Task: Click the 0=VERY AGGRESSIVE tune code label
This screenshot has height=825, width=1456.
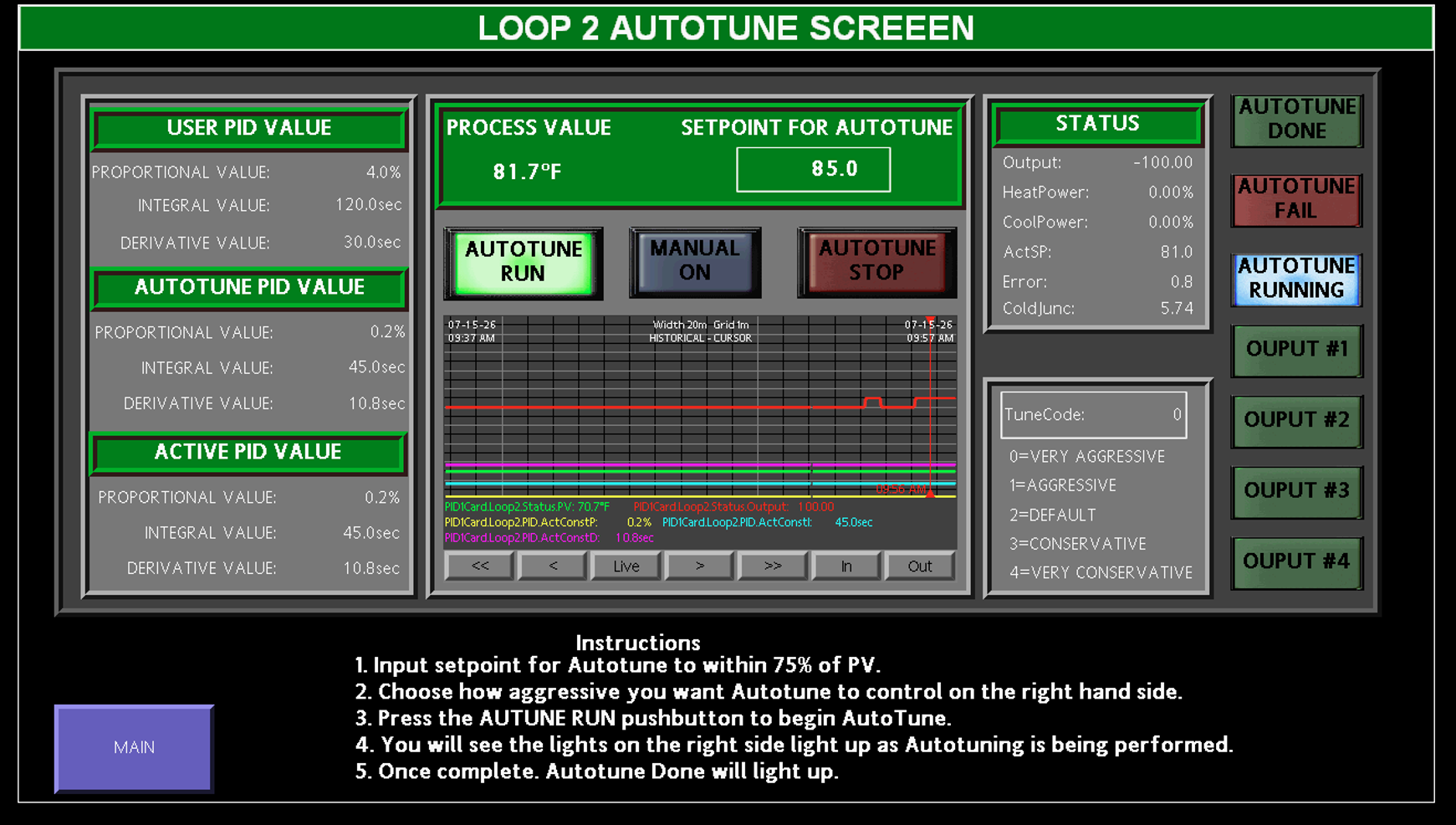Action: coord(1086,456)
